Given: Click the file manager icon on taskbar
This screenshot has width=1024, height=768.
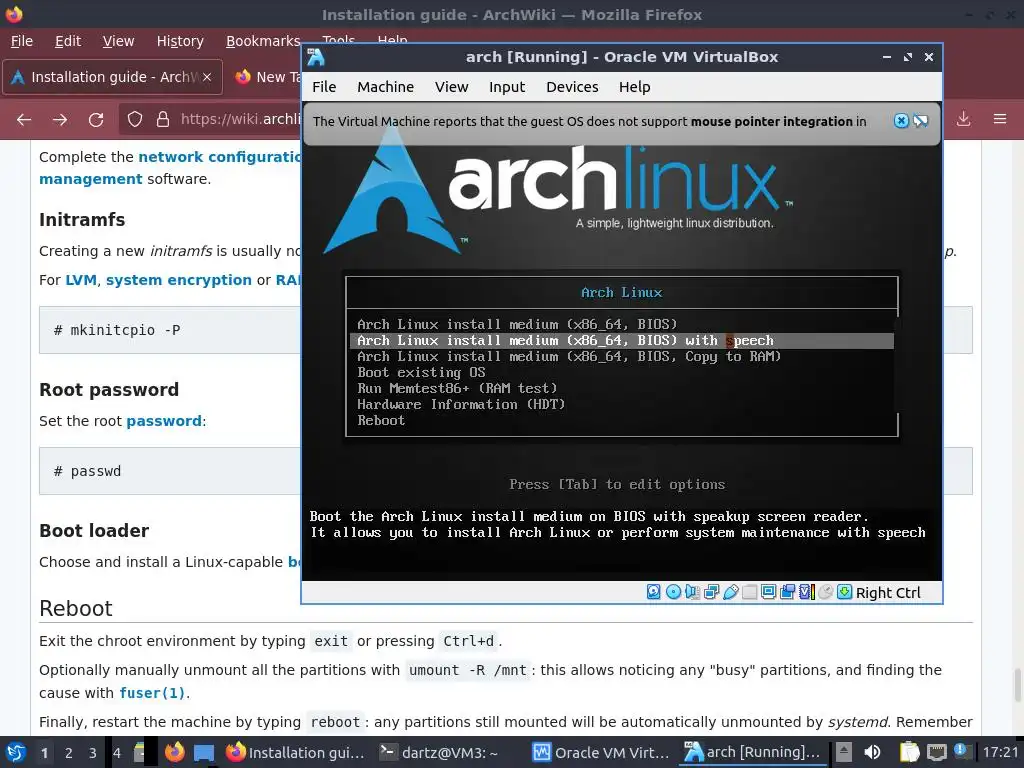Looking at the screenshot, I should coord(139,752).
